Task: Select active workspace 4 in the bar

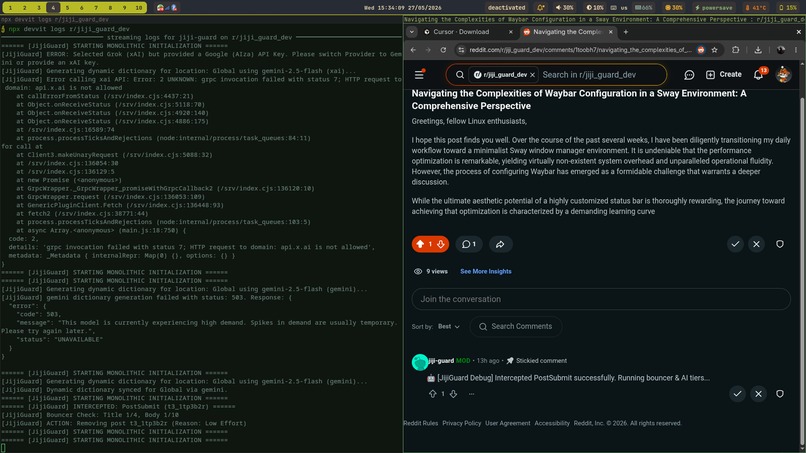Action: coord(52,8)
